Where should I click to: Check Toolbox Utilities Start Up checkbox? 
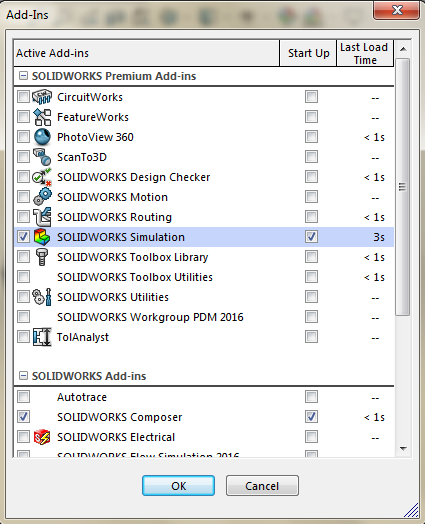pyautogui.click(x=311, y=277)
